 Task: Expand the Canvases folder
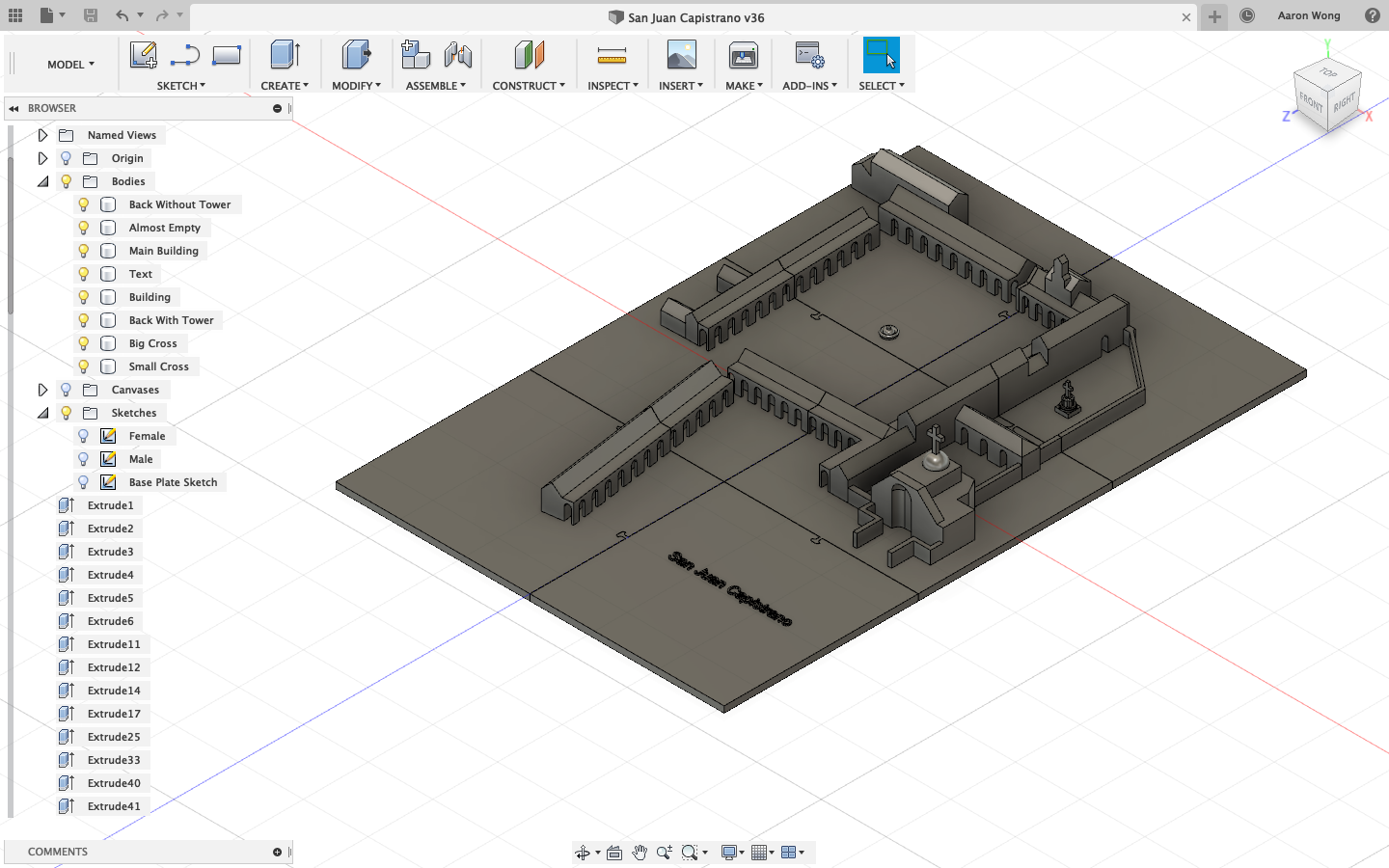tap(42, 390)
